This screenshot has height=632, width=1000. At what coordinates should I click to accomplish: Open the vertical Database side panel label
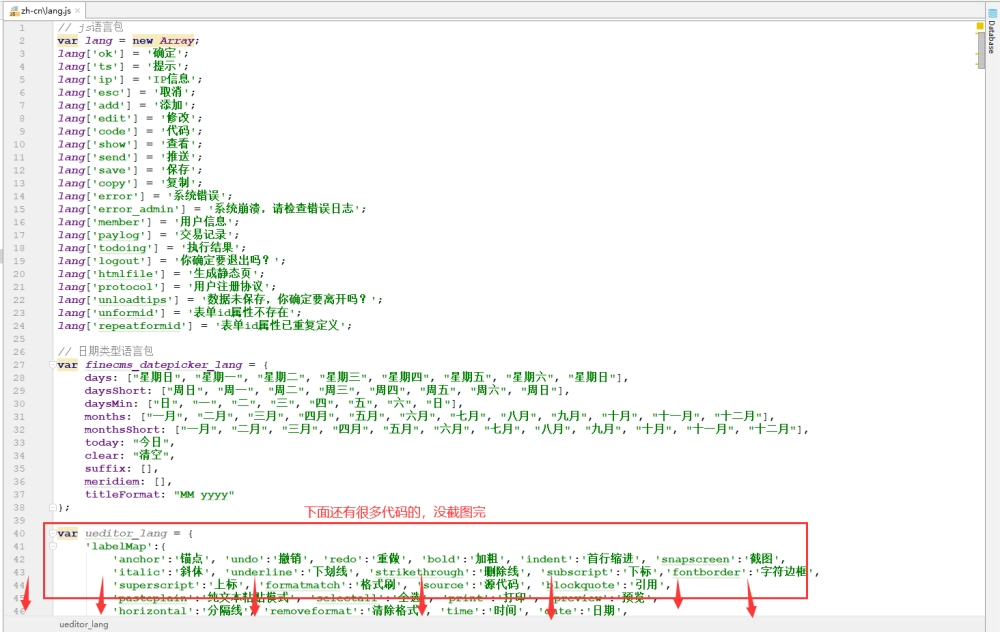tap(992, 37)
